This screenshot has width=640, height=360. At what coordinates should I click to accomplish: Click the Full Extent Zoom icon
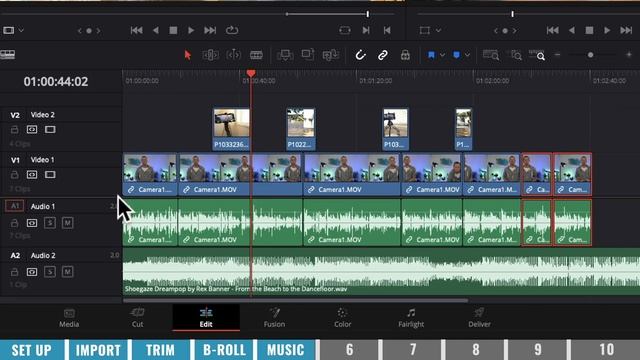[491, 55]
